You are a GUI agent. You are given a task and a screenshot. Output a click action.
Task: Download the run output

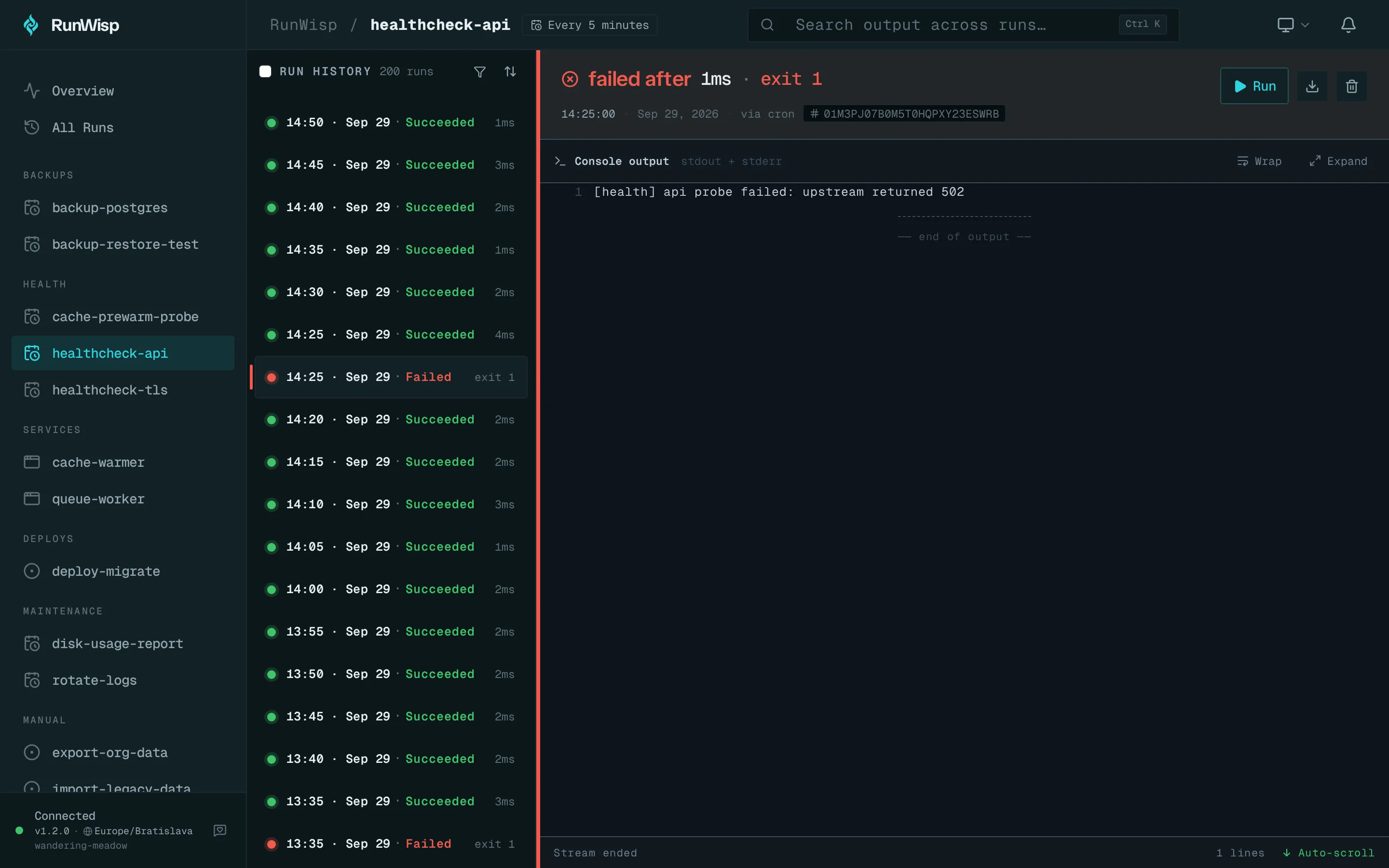coord(1312,86)
